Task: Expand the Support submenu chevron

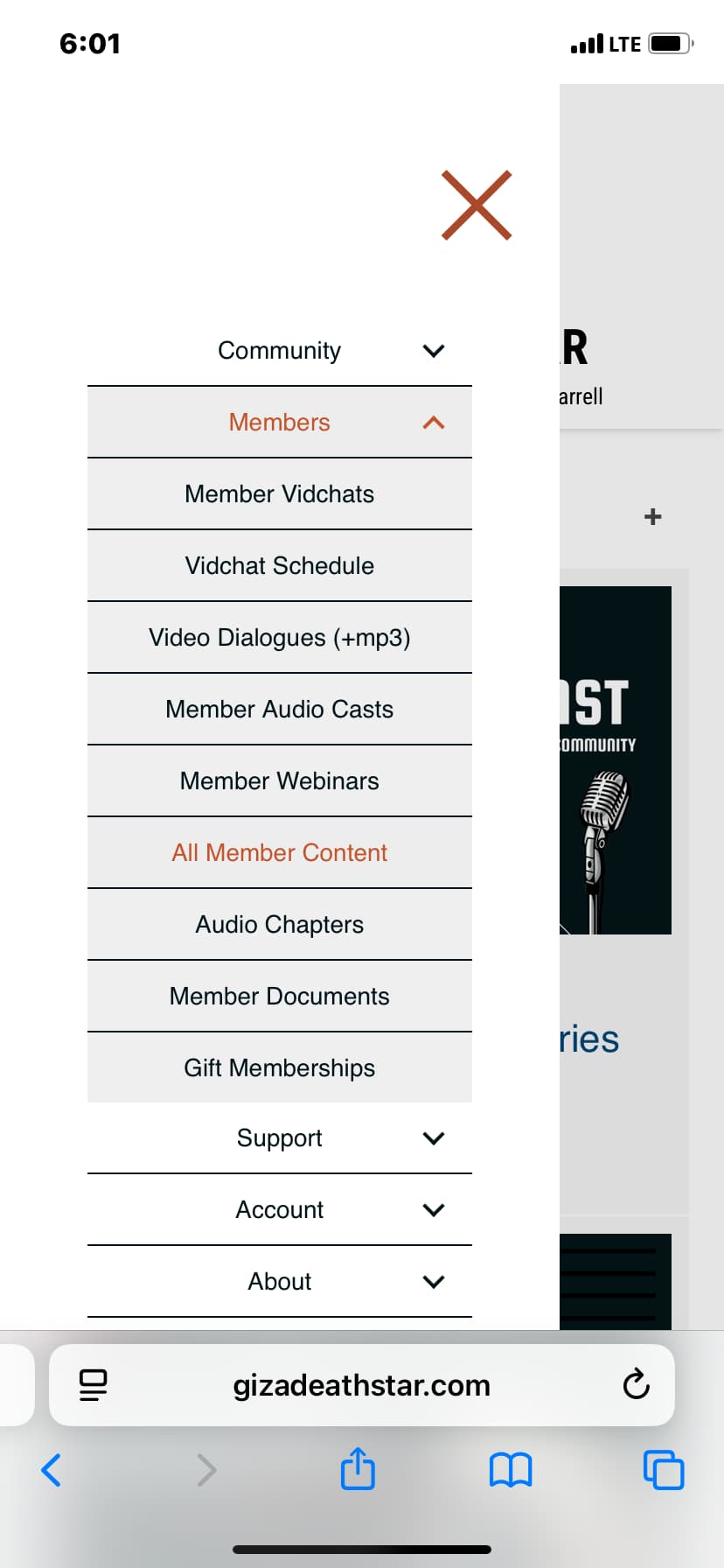Action: [x=434, y=1138]
